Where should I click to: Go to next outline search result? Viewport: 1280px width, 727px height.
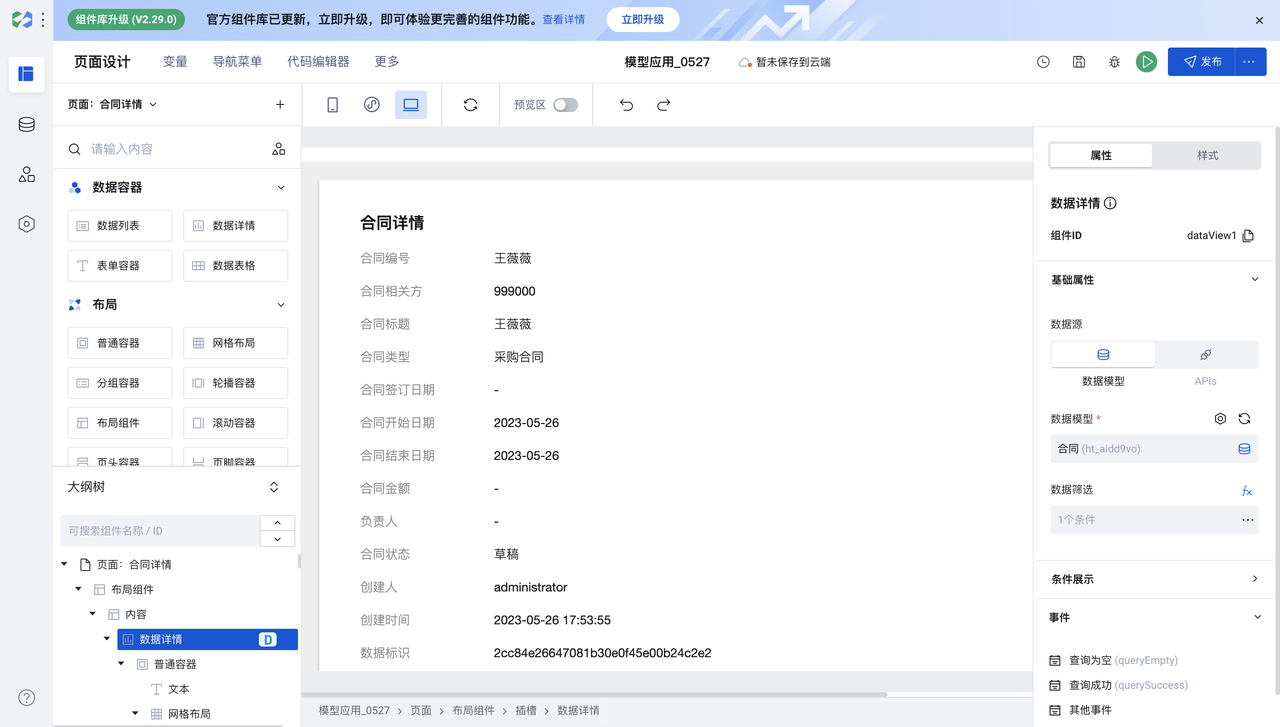click(277, 539)
